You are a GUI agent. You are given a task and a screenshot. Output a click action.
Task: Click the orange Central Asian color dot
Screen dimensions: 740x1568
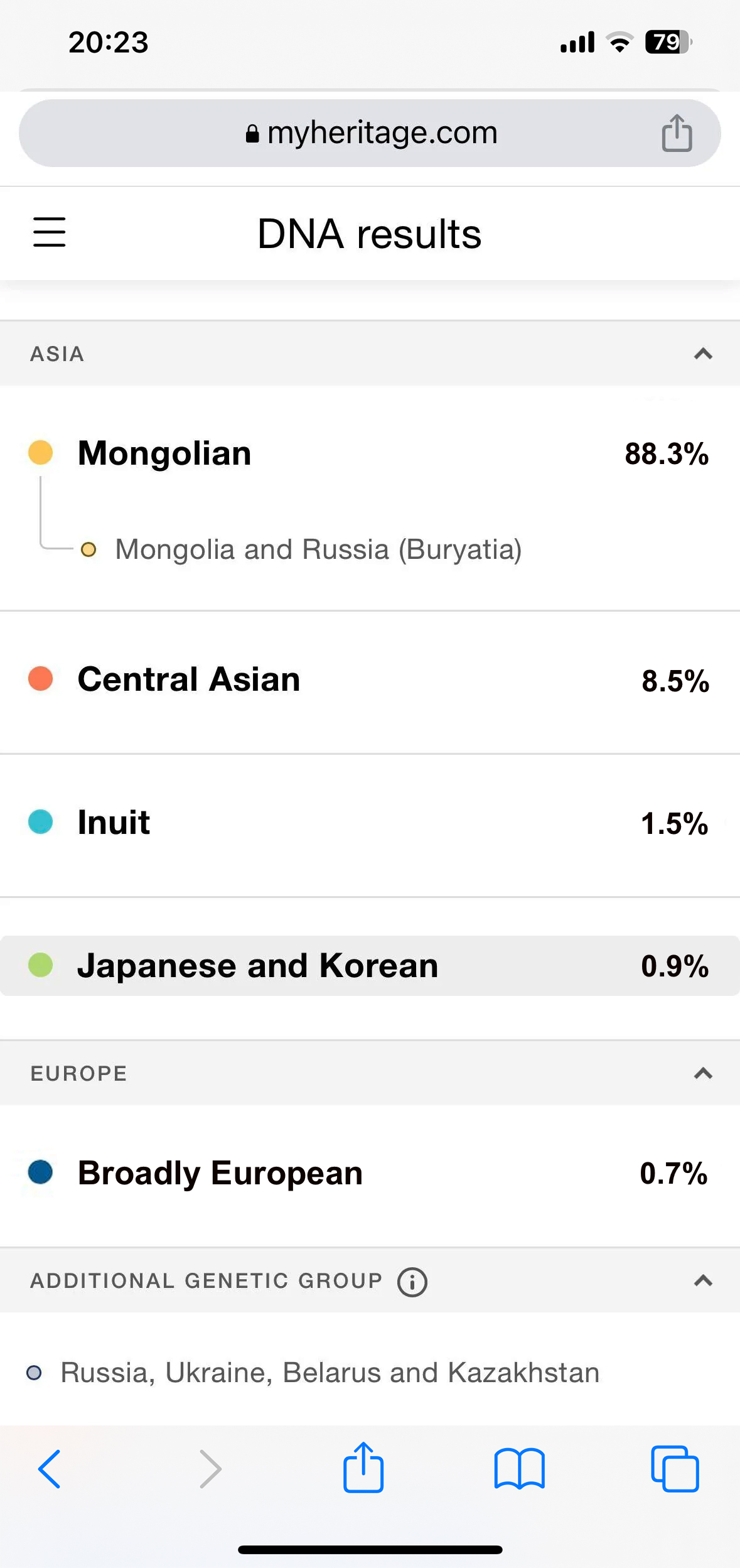[x=41, y=679]
